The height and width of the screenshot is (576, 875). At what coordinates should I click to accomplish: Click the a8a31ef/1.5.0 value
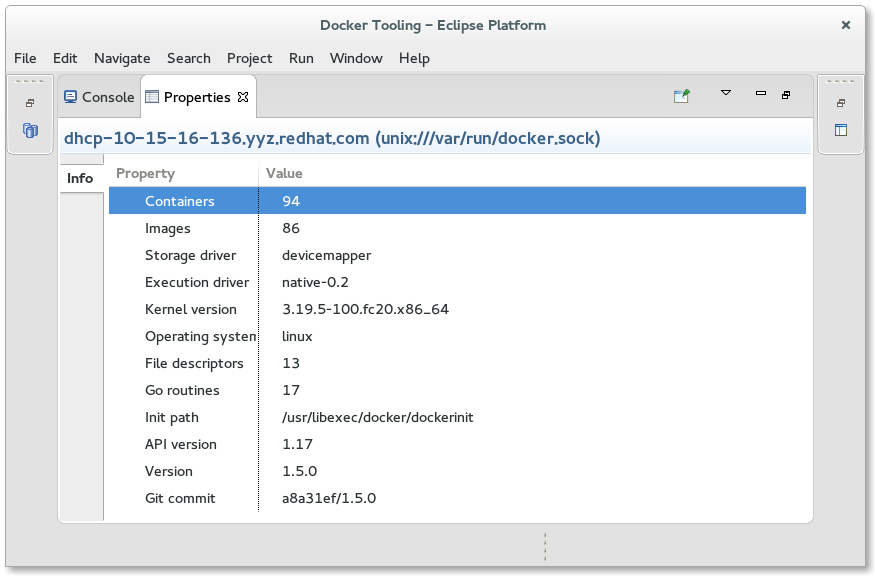[329, 498]
